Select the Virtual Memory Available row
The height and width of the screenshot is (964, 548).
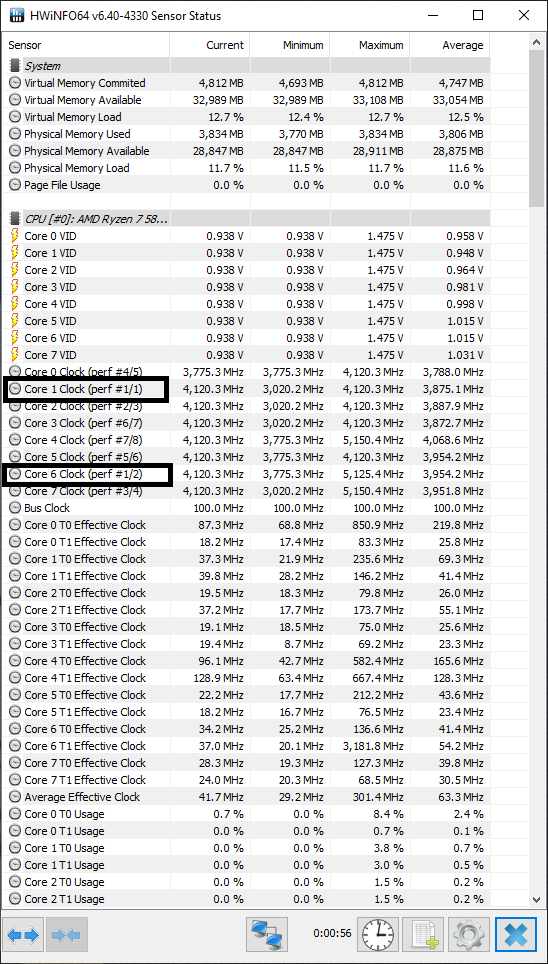point(247,100)
